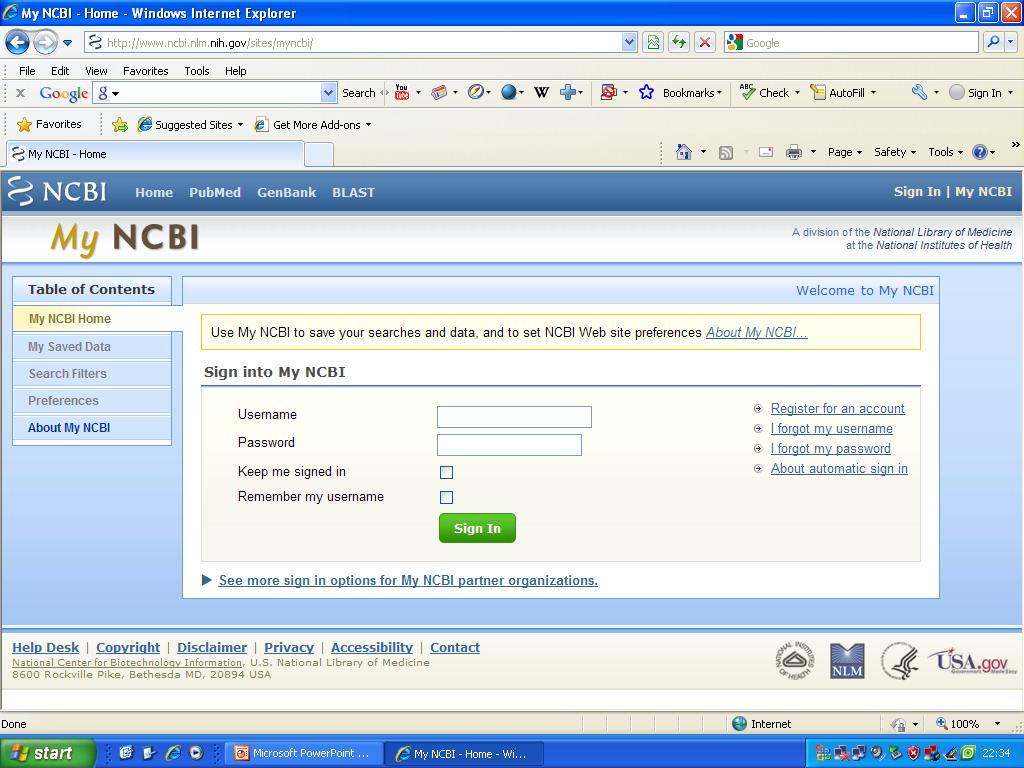Click the Compatibility View icon beside address bar
Image resolution: width=1024 pixels, height=768 pixels.
click(653, 42)
